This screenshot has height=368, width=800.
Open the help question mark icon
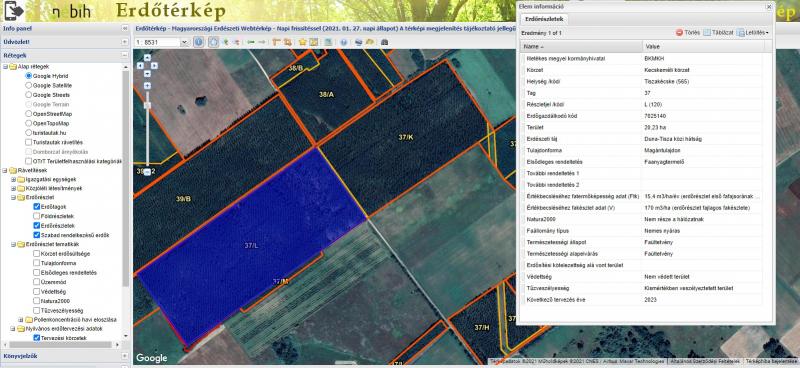click(x=344, y=42)
